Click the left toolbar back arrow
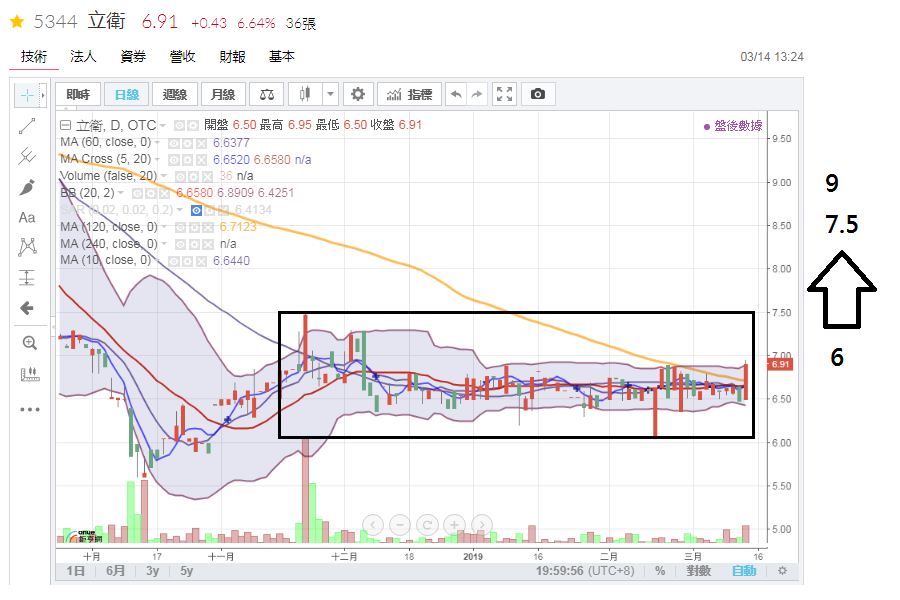900x600 pixels. (27, 308)
